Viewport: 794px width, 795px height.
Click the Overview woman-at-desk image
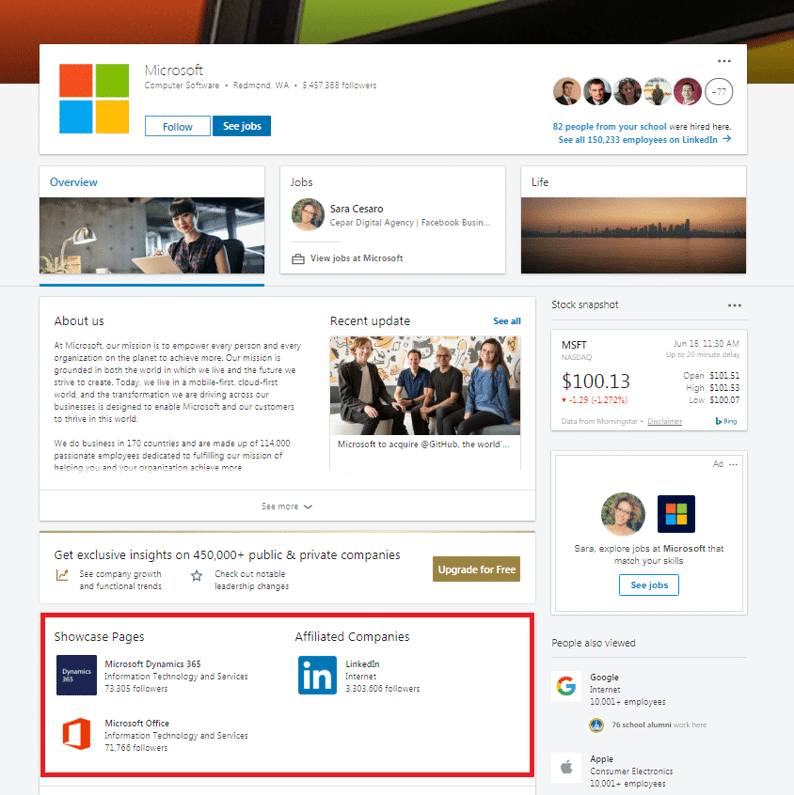[x=152, y=235]
